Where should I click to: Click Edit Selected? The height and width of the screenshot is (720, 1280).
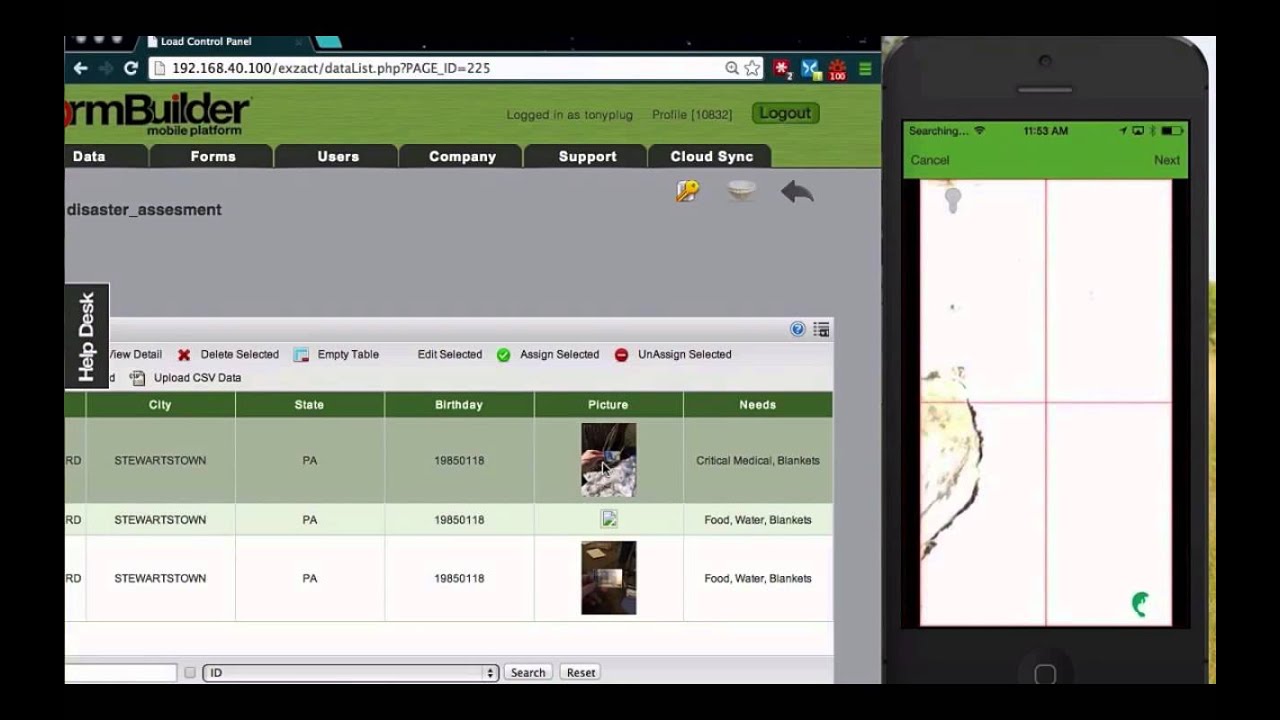pyautogui.click(x=449, y=355)
